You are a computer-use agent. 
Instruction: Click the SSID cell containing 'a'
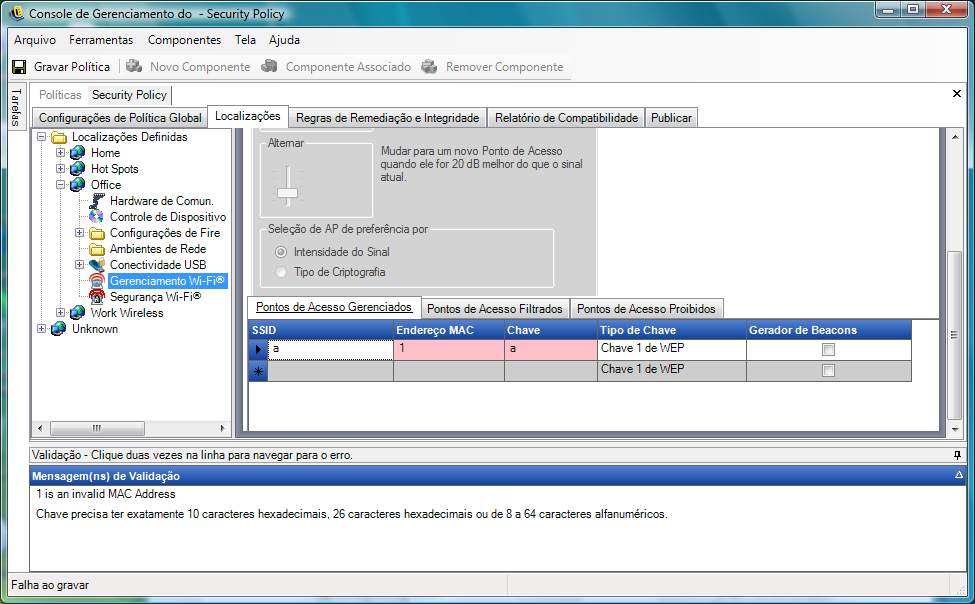(331, 350)
